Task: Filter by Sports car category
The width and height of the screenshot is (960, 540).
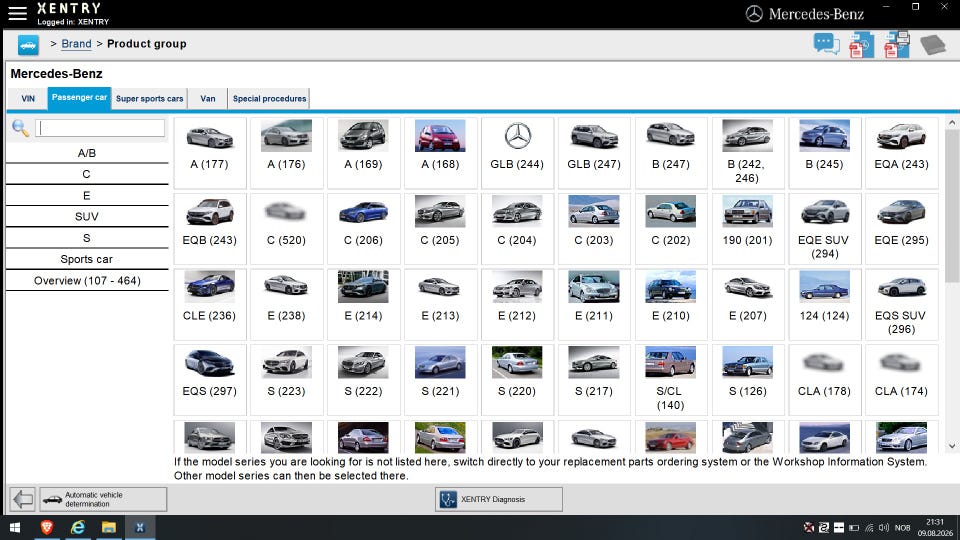Action: point(87,259)
